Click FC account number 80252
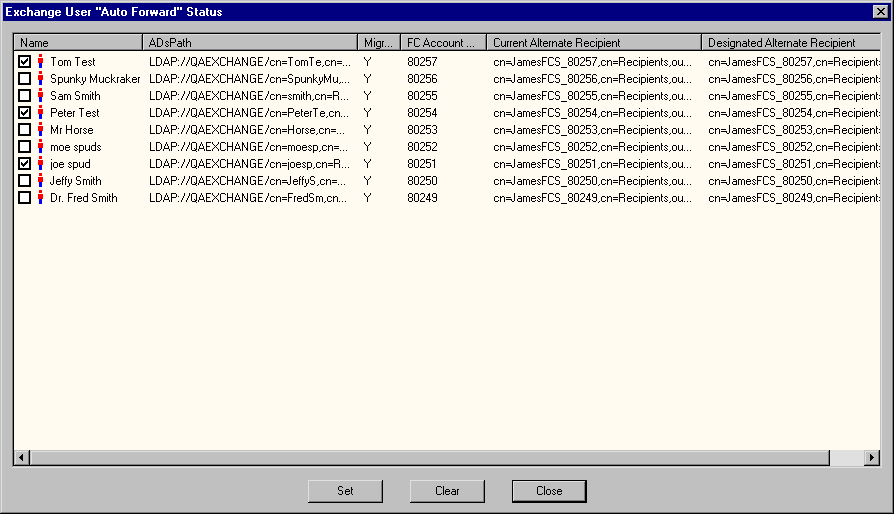894x514 pixels. coord(422,147)
